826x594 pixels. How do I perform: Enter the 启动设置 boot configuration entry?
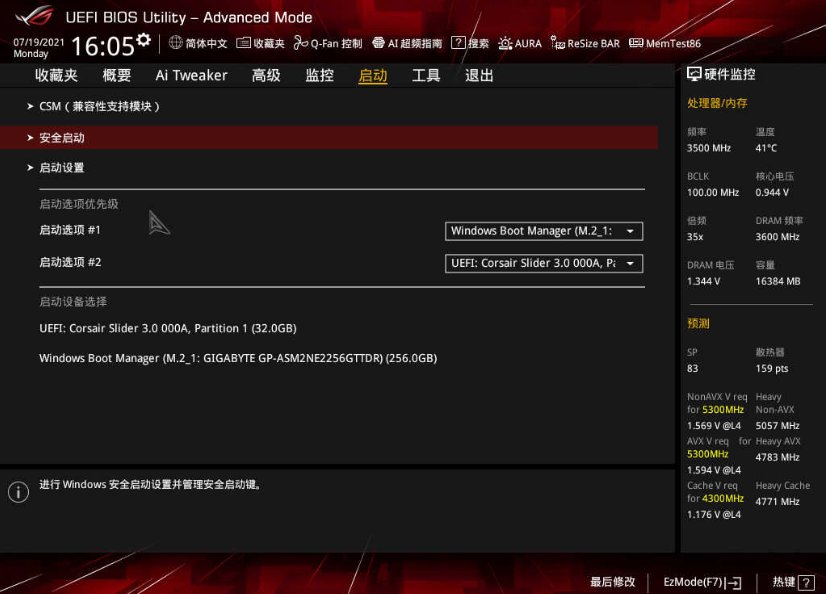pos(64,167)
